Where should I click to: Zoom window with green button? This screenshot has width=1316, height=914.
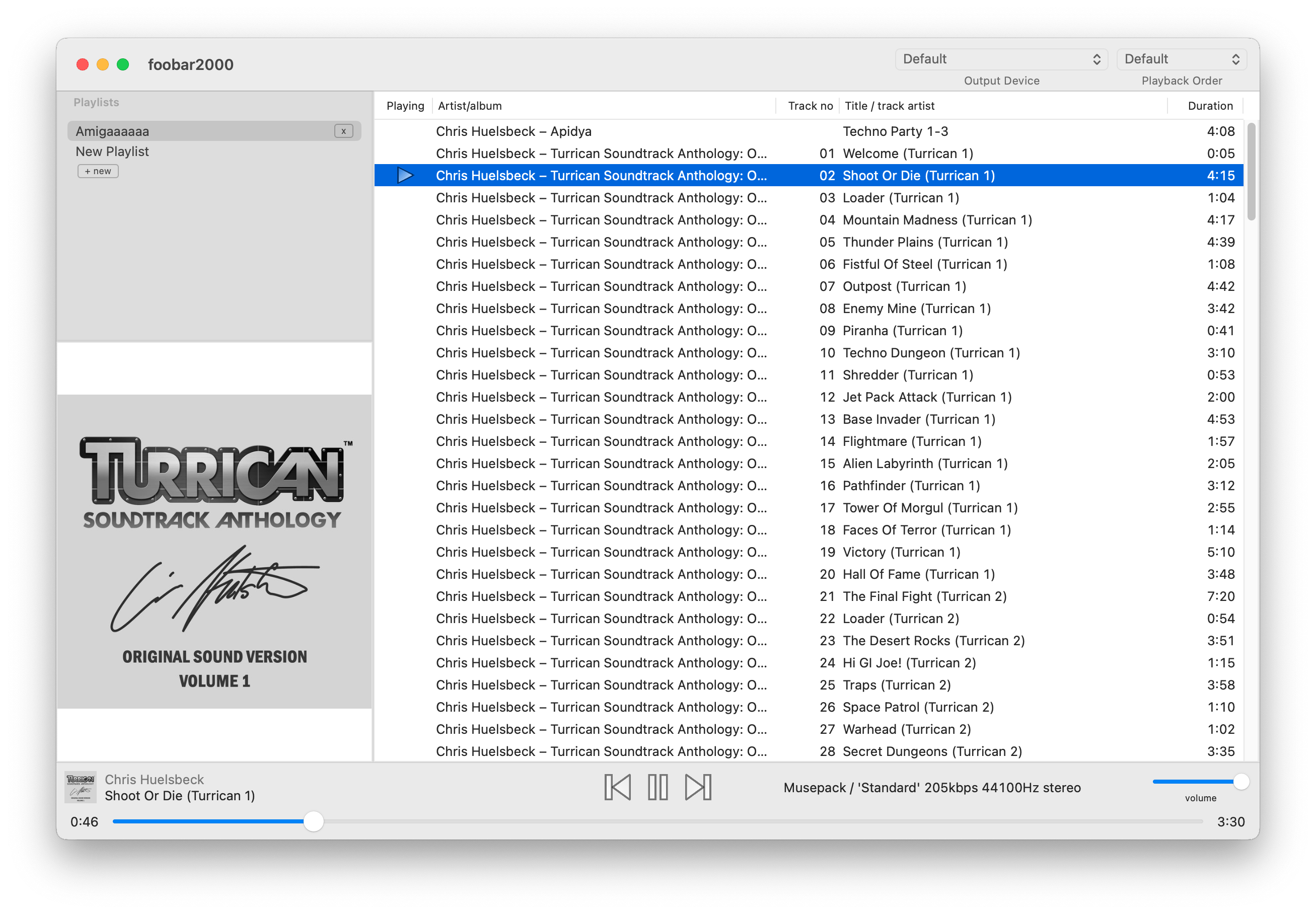point(122,64)
